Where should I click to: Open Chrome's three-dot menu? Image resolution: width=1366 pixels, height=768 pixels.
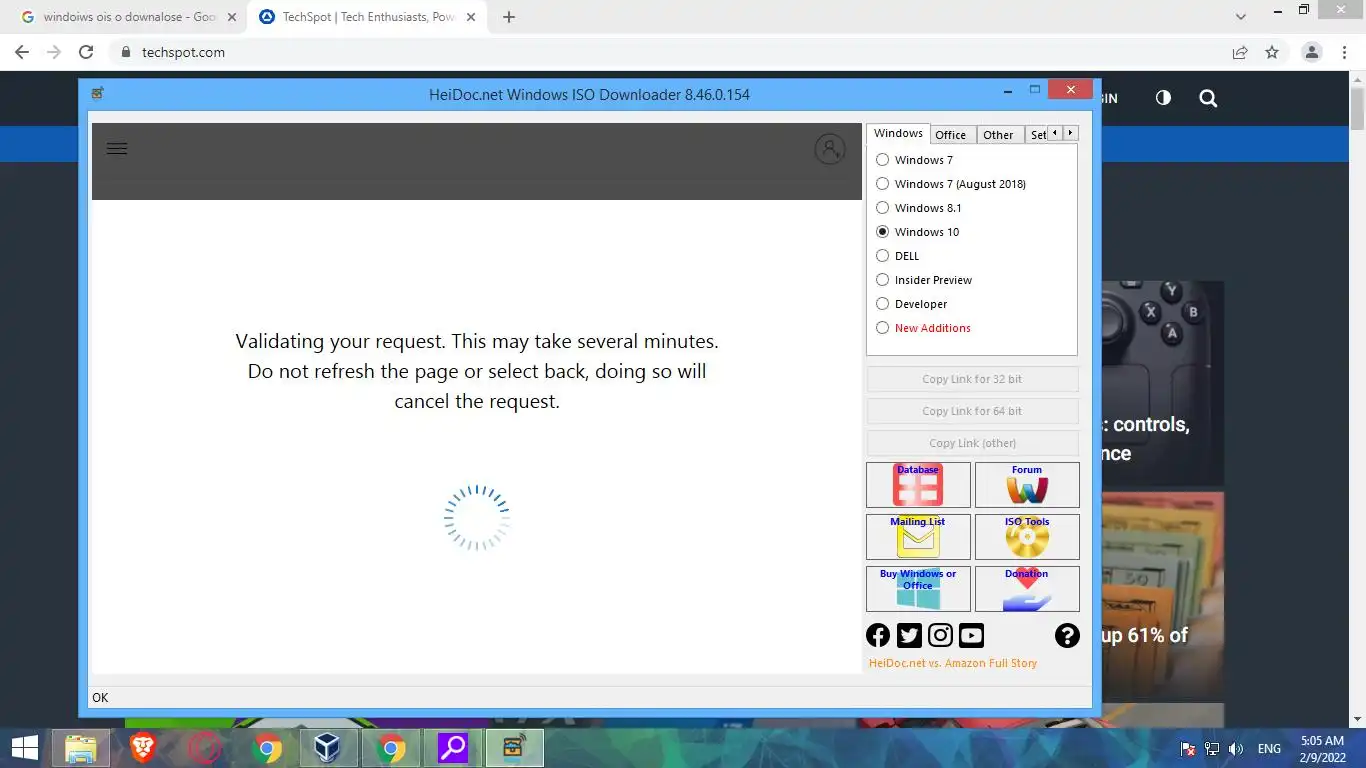click(x=1345, y=52)
